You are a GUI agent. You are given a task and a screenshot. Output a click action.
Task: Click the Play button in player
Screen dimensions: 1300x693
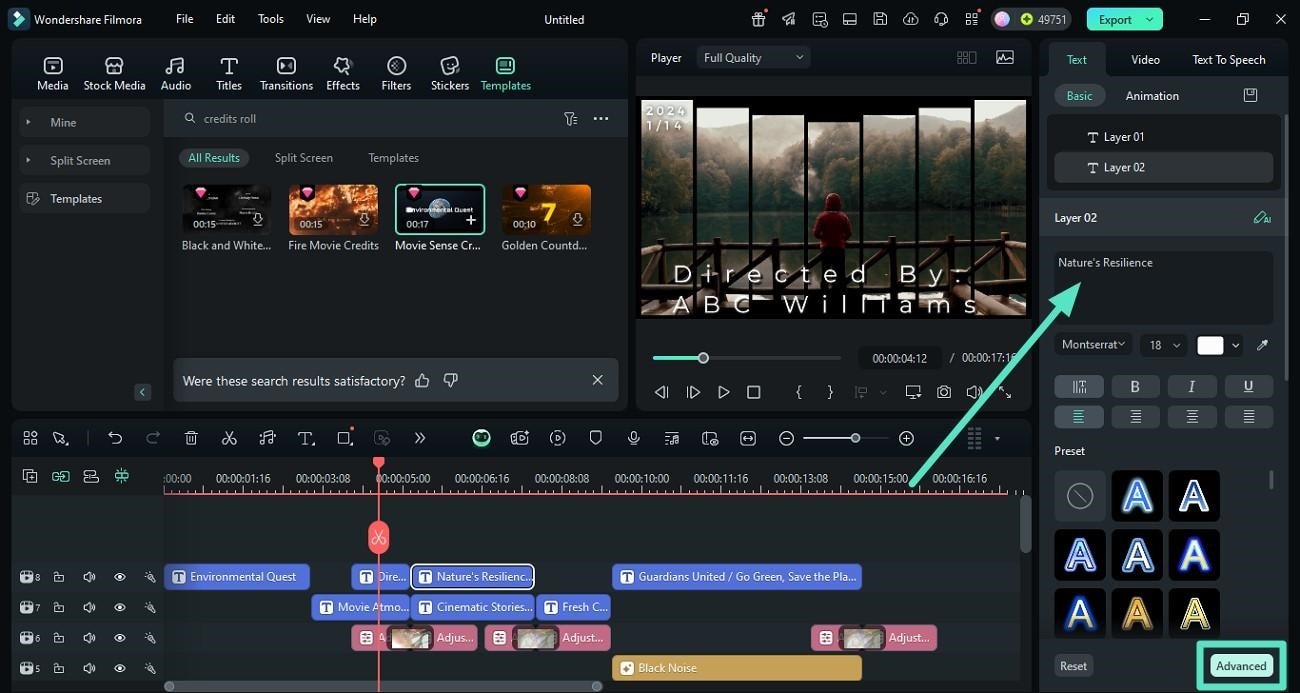click(x=724, y=393)
